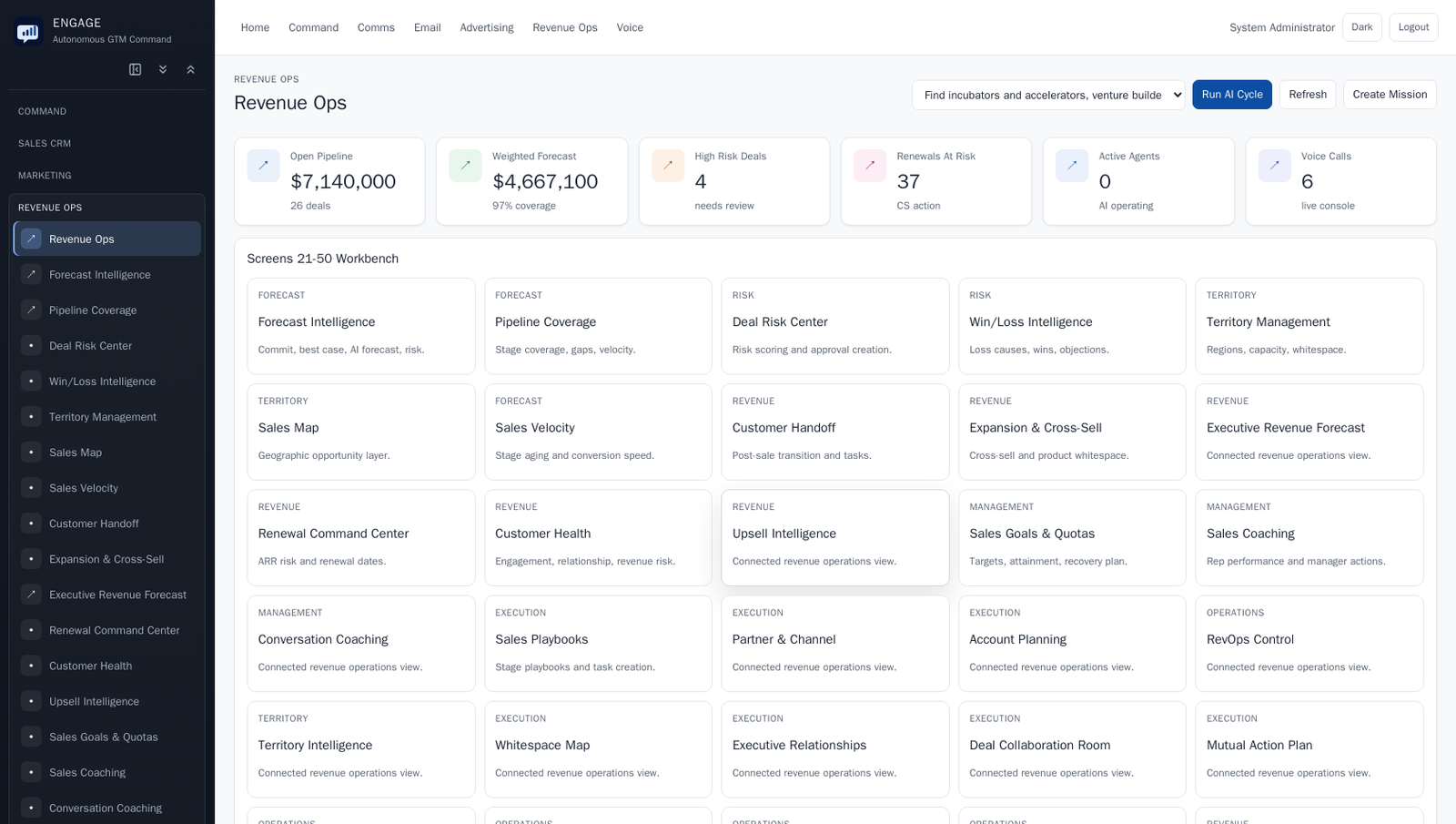
Task: Click the Sales Goals & Quotas sidebar icon
Action: [x=31, y=736]
